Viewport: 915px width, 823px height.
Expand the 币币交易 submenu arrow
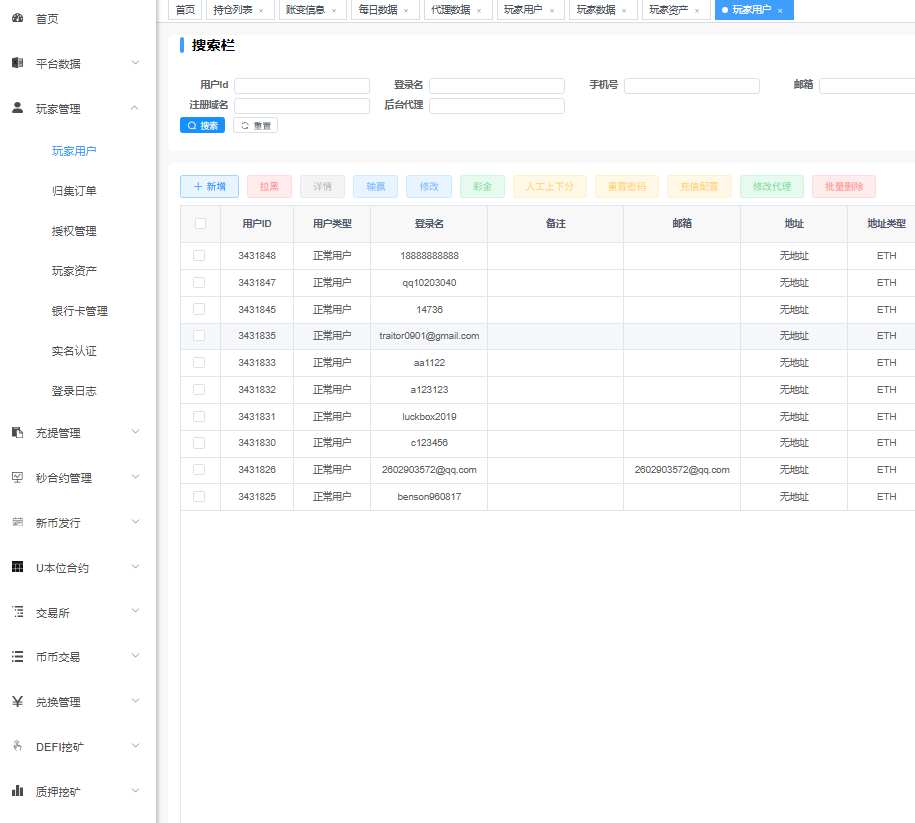136,656
